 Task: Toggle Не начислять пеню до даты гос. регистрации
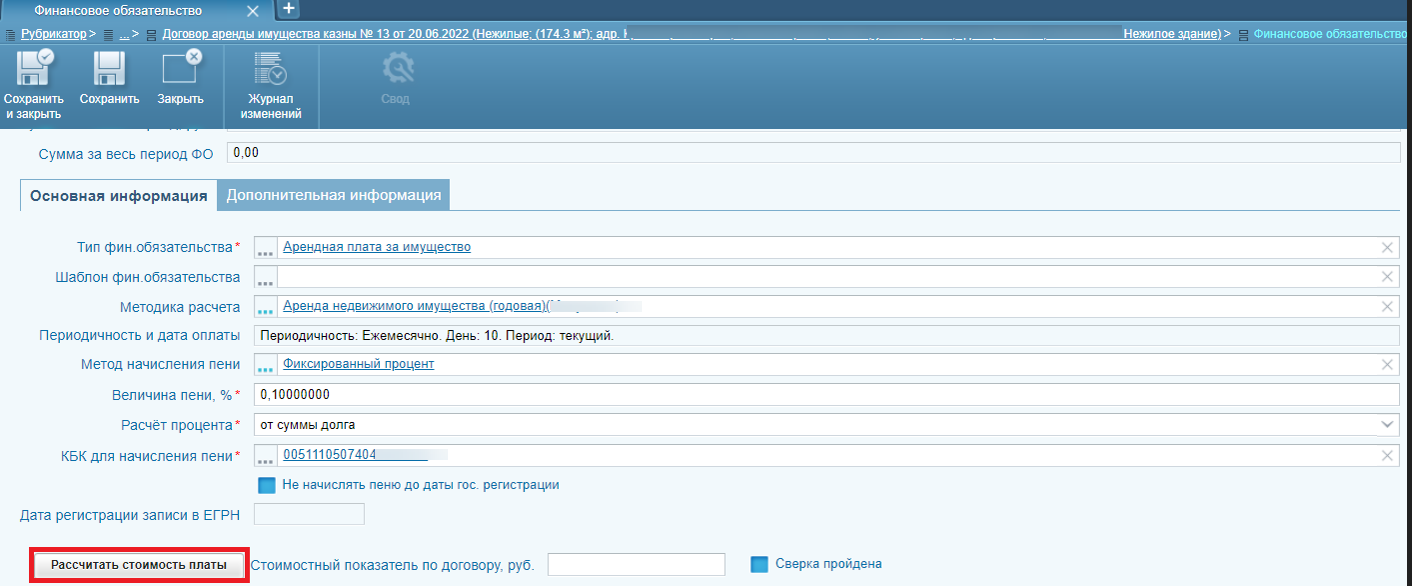(x=266, y=485)
